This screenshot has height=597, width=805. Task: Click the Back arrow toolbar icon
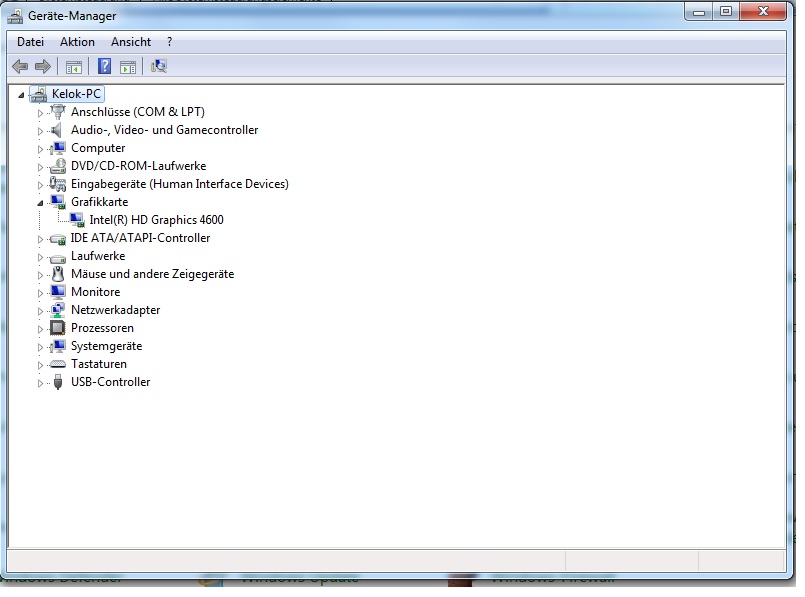[20, 66]
